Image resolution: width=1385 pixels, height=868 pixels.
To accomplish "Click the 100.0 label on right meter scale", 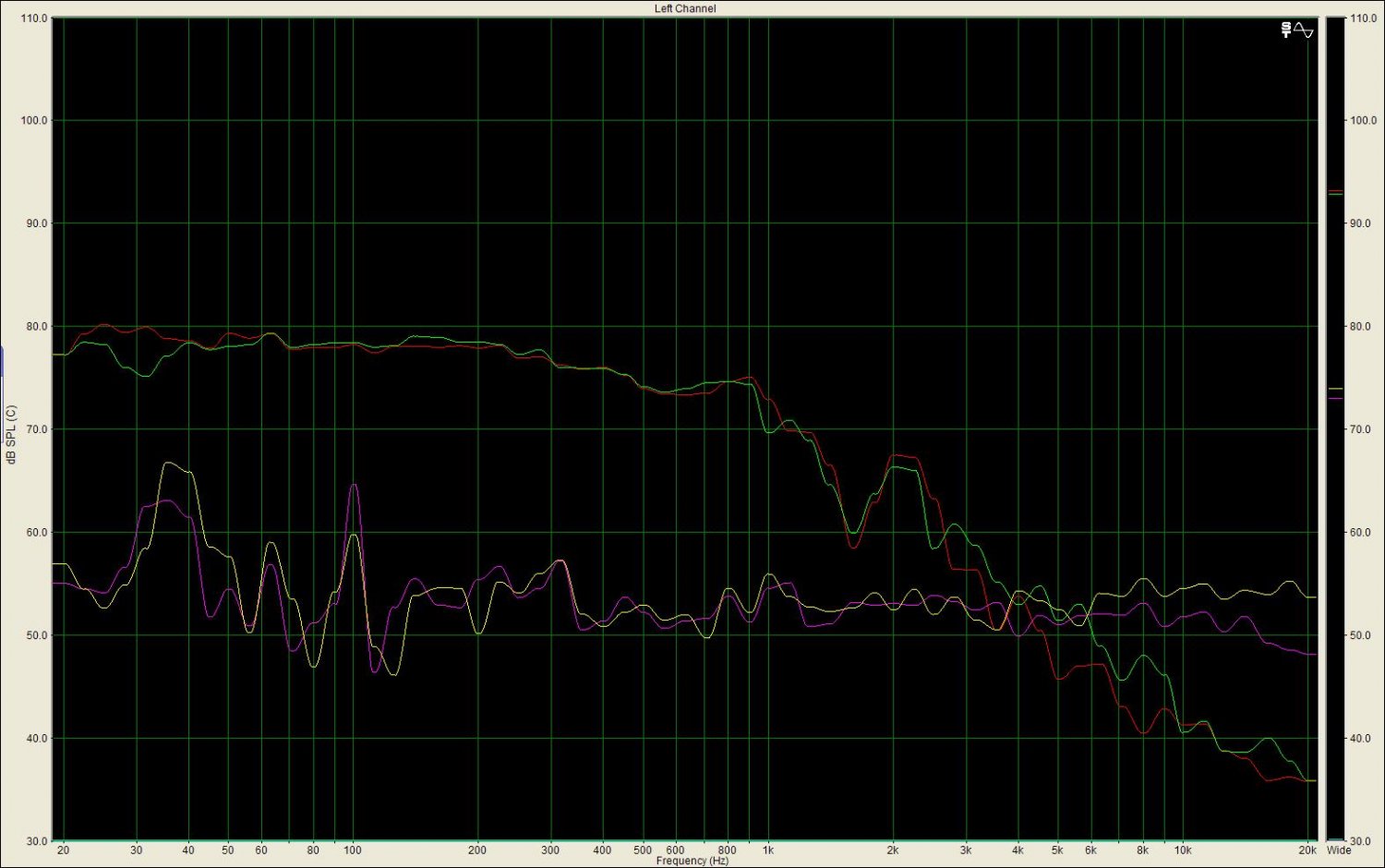I will click(1363, 121).
